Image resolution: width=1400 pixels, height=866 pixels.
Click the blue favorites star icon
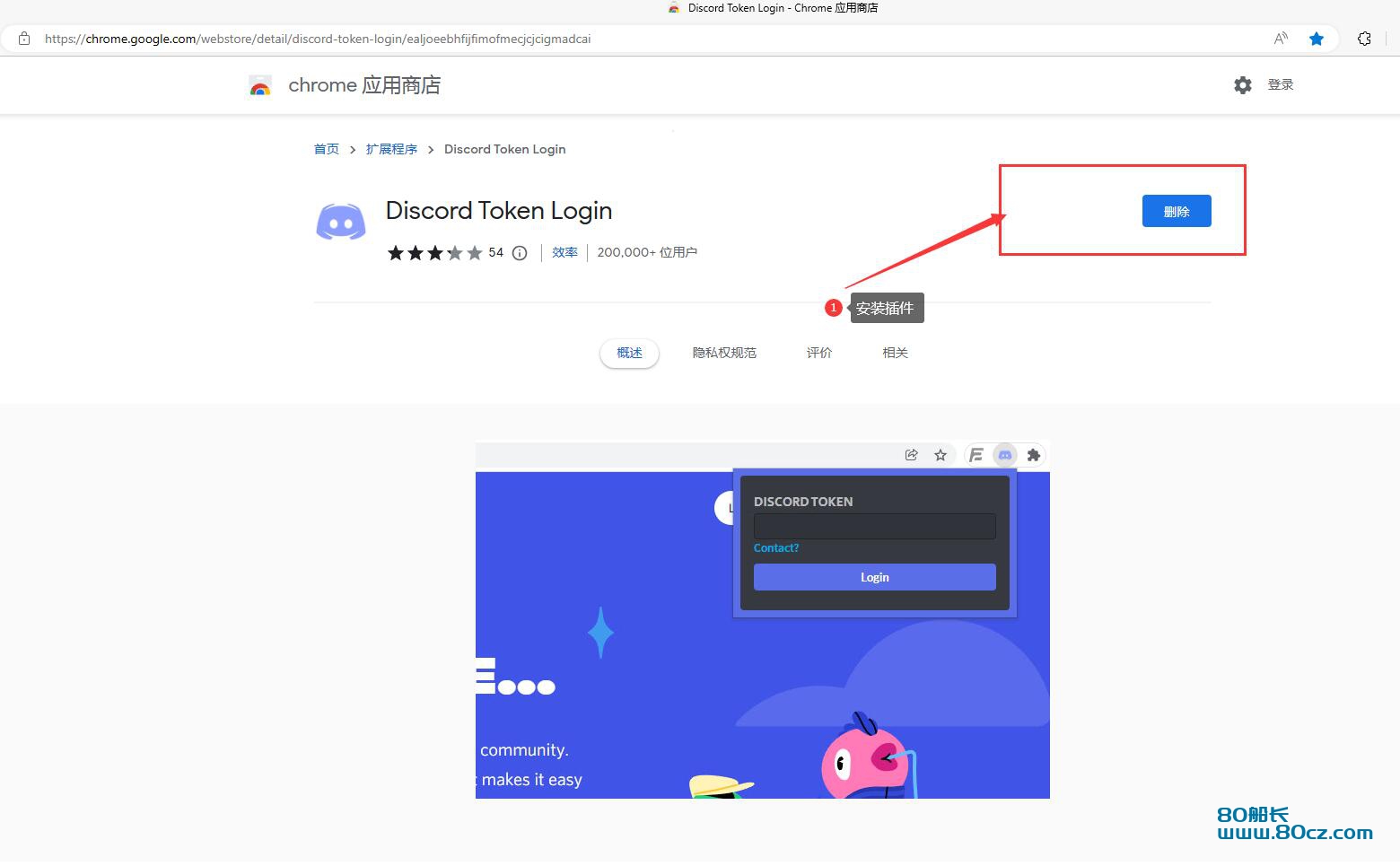click(x=1317, y=39)
